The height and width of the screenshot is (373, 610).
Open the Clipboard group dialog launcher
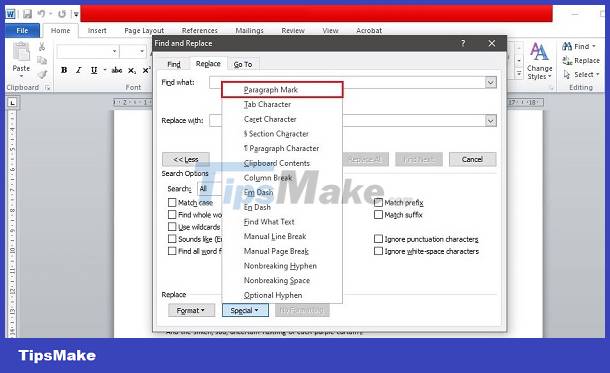tap(47, 88)
